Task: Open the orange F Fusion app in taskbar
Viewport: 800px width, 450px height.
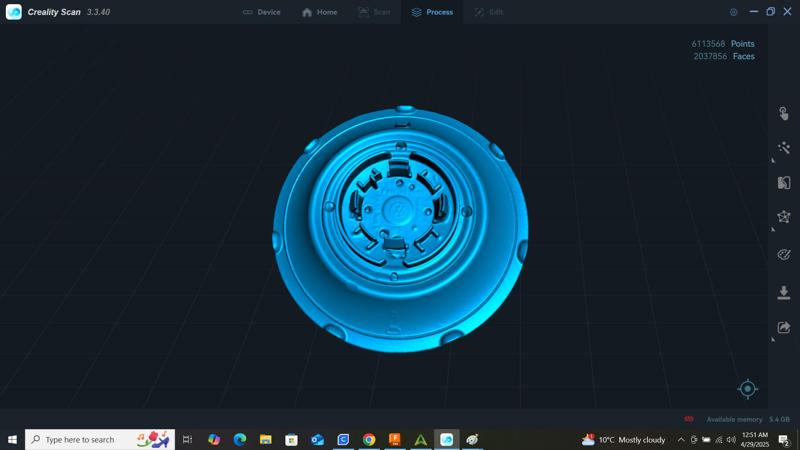Action: click(x=395, y=439)
